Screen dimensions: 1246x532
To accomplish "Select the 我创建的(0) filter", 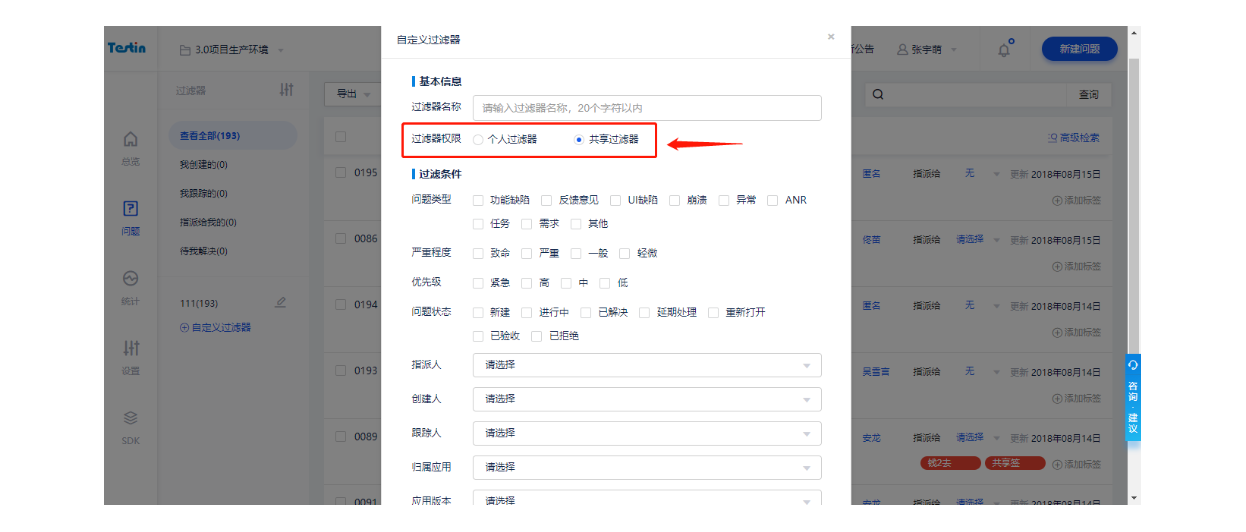I will [204, 165].
